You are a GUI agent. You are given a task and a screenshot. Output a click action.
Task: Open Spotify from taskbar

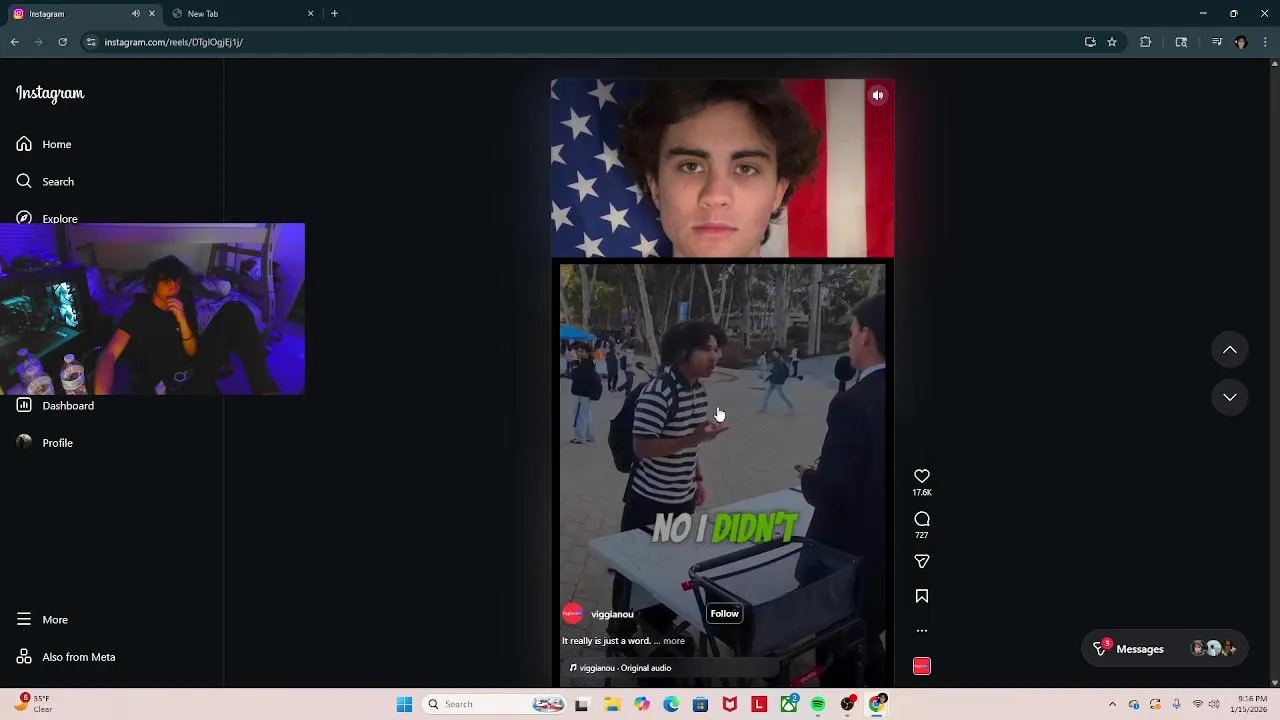pyautogui.click(x=818, y=704)
